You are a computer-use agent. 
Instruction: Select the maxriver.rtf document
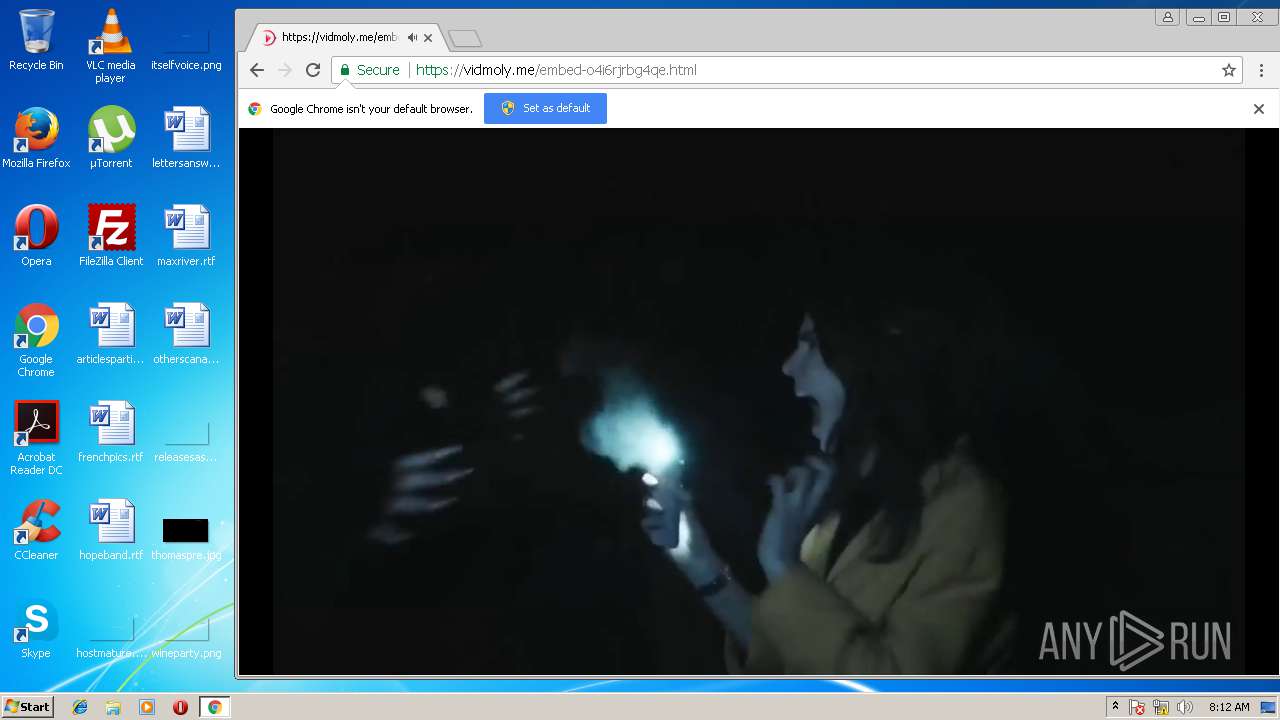coord(186,236)
